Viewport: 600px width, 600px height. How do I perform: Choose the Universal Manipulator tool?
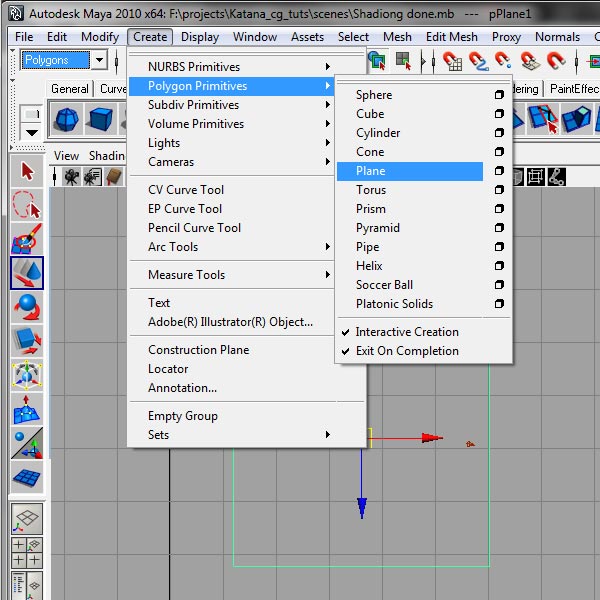click(x=27, y=375)
